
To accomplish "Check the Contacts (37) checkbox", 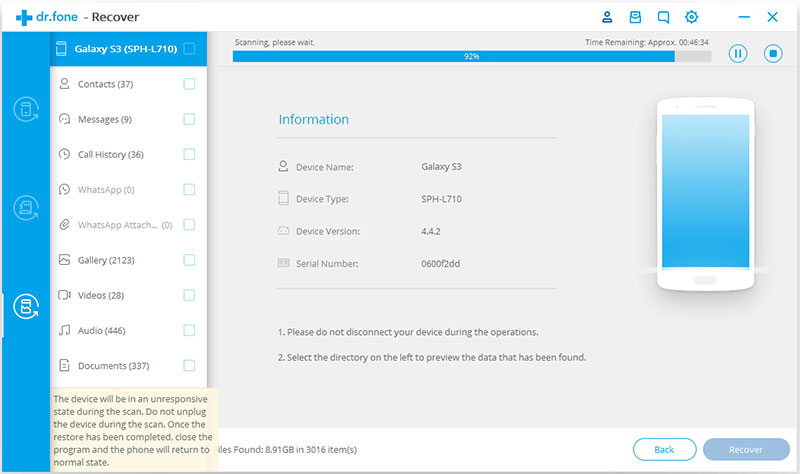I will (x=189, y=84).
